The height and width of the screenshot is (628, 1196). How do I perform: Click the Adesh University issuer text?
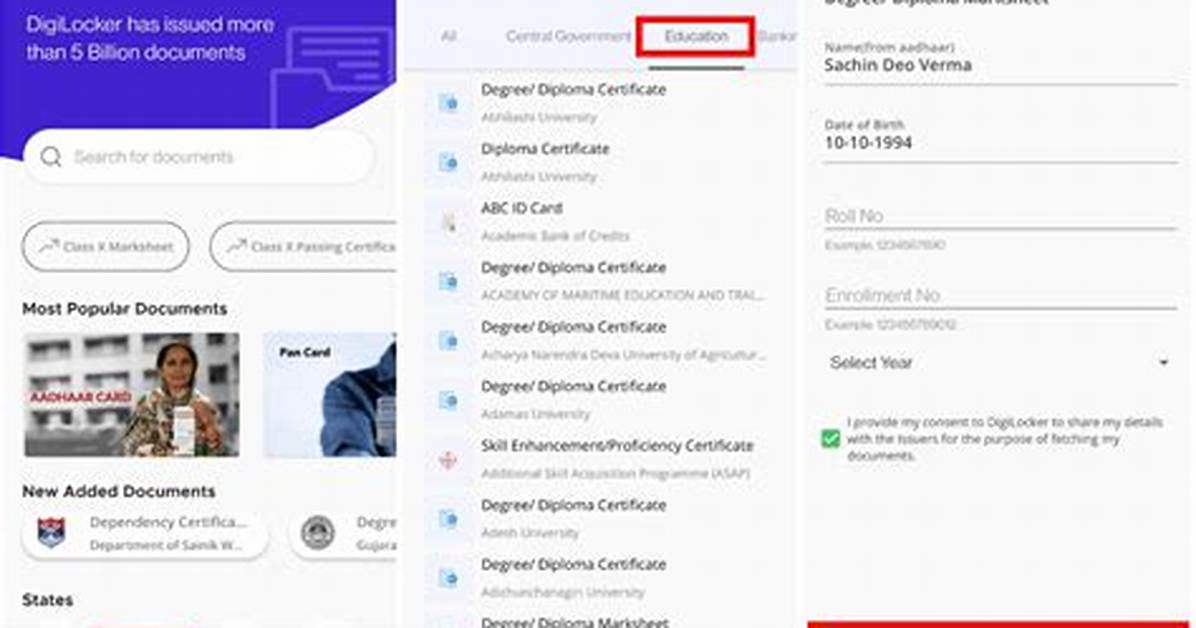[x=530, y=533]
